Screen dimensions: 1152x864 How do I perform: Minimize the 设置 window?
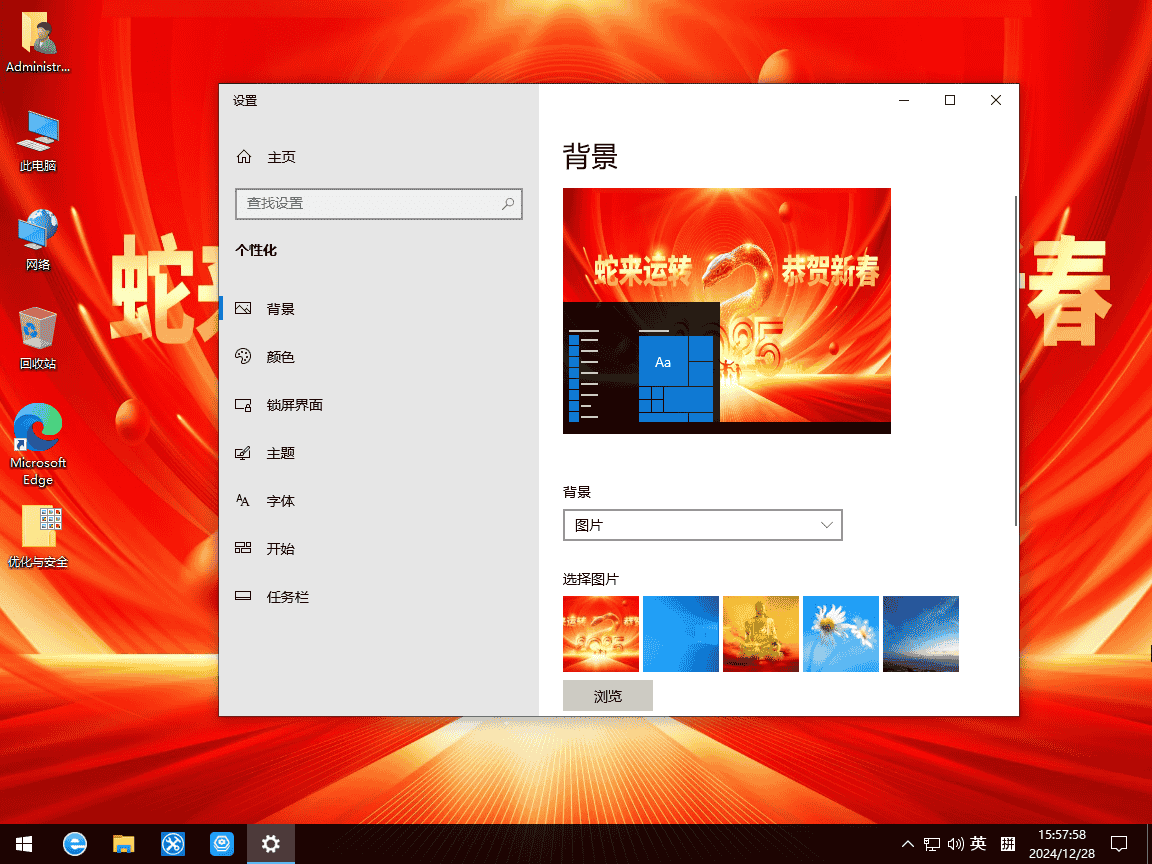click(x=904, y=100)
